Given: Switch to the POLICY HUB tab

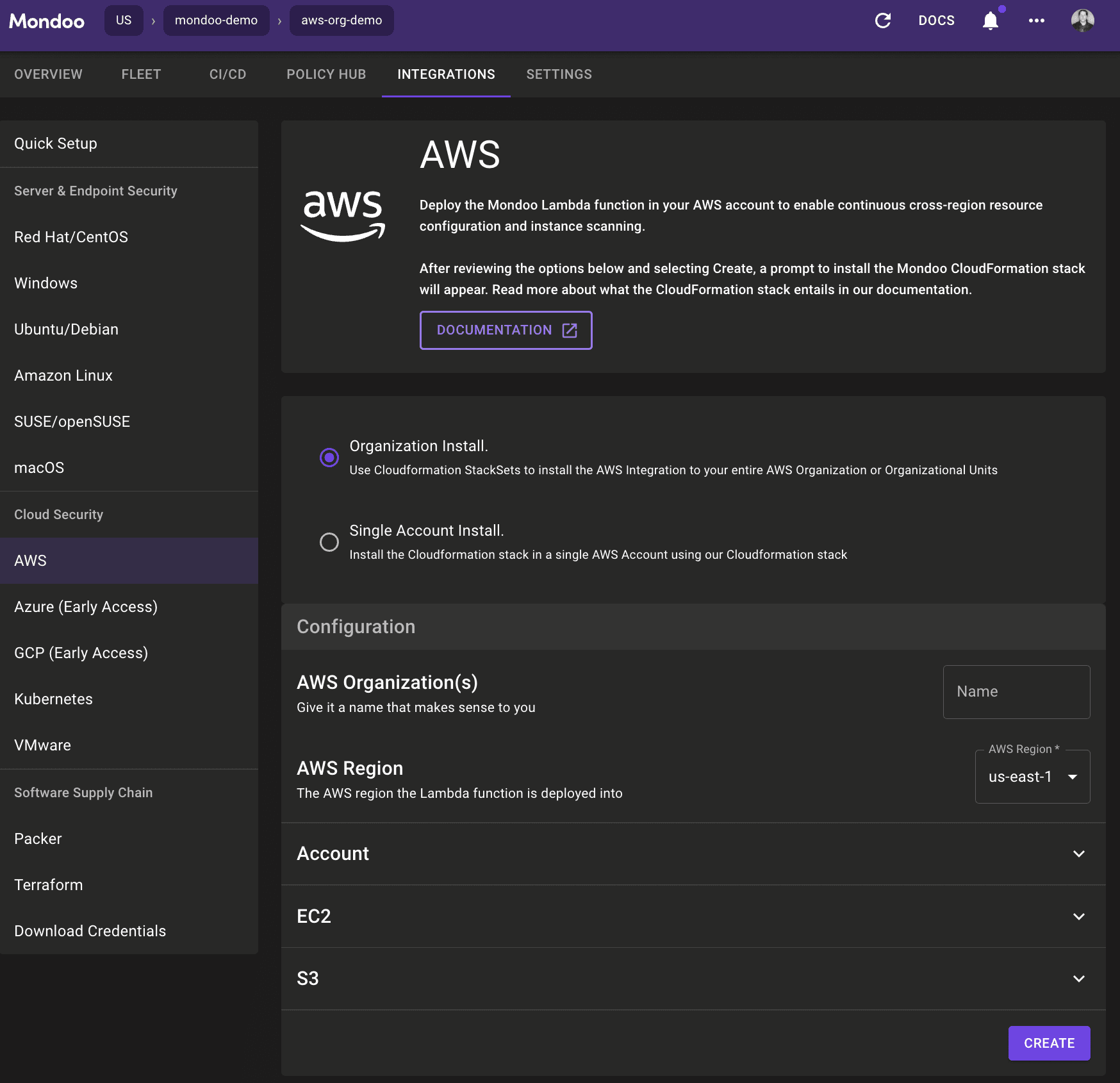Looking at the screenshot, I should [x=326, y=74].
